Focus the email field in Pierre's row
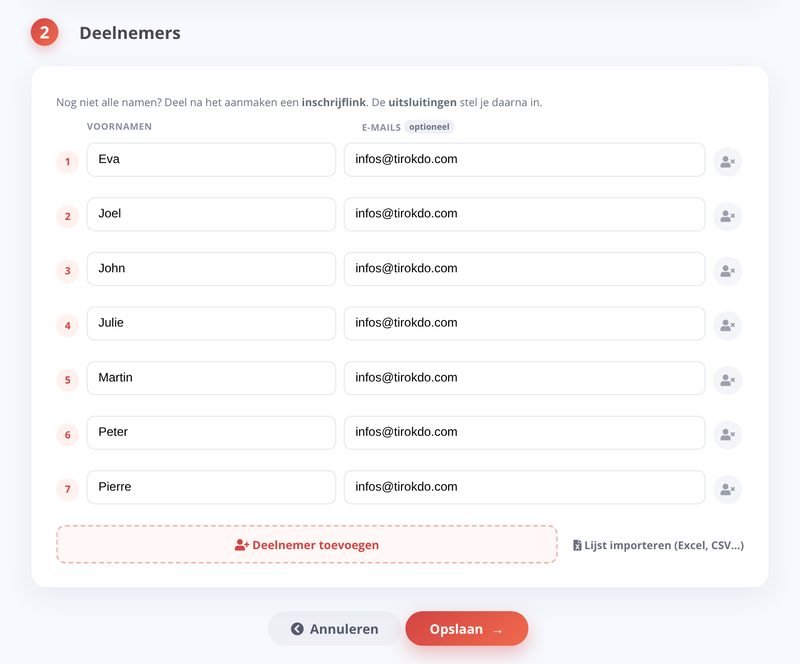The image size is (800, 664). tap(524, 487)
